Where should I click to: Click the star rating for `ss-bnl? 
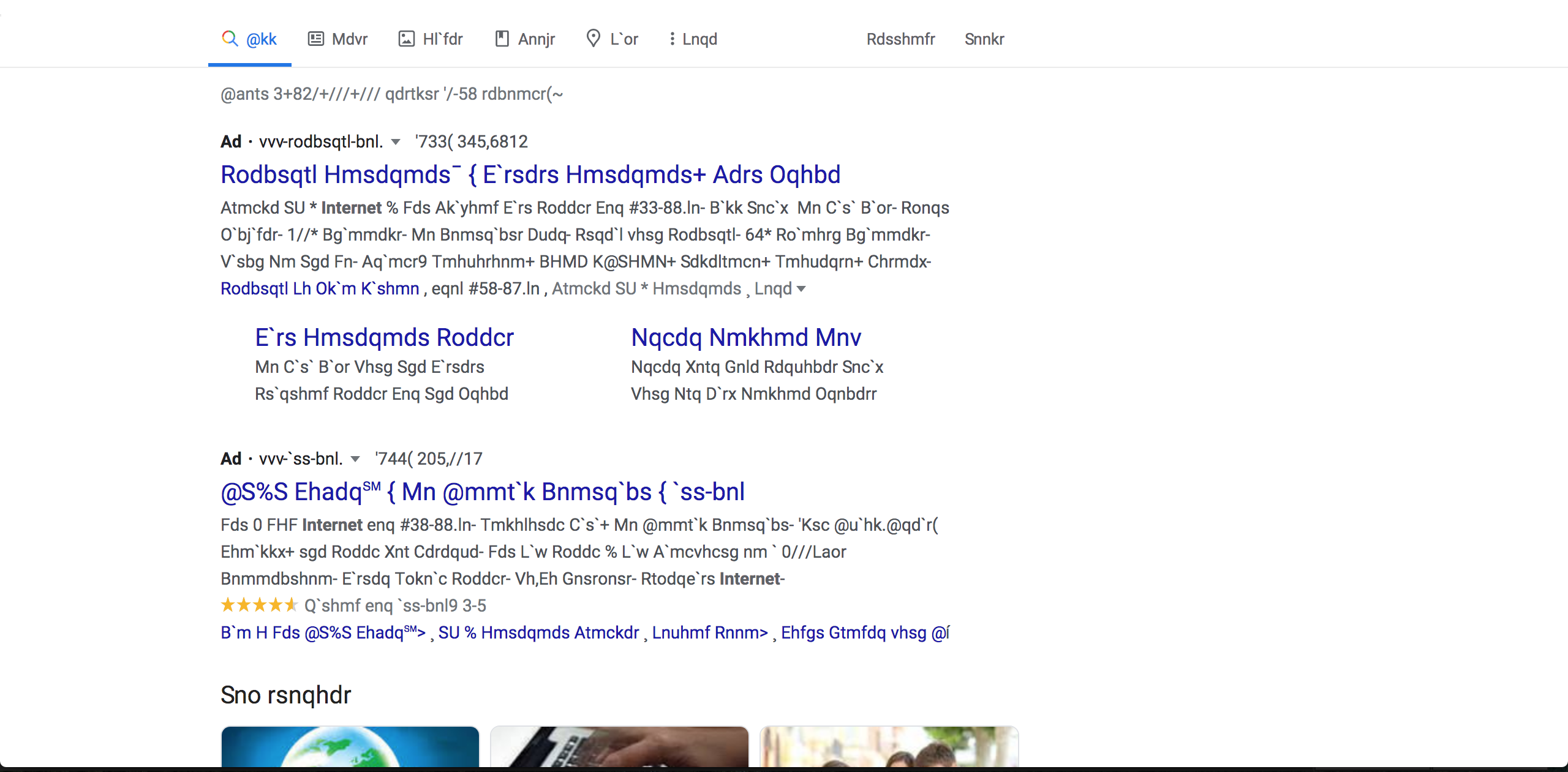pyautogui.click(x=259, y=605)
